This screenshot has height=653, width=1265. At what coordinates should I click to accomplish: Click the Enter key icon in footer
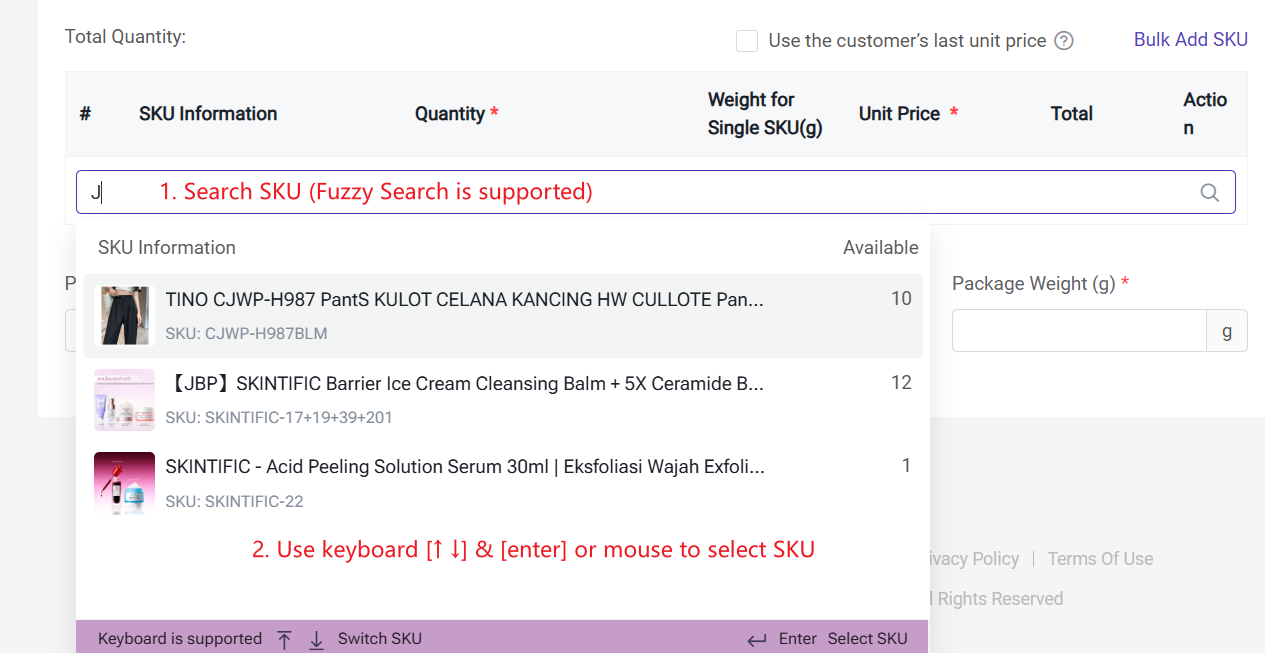[757, 640]
